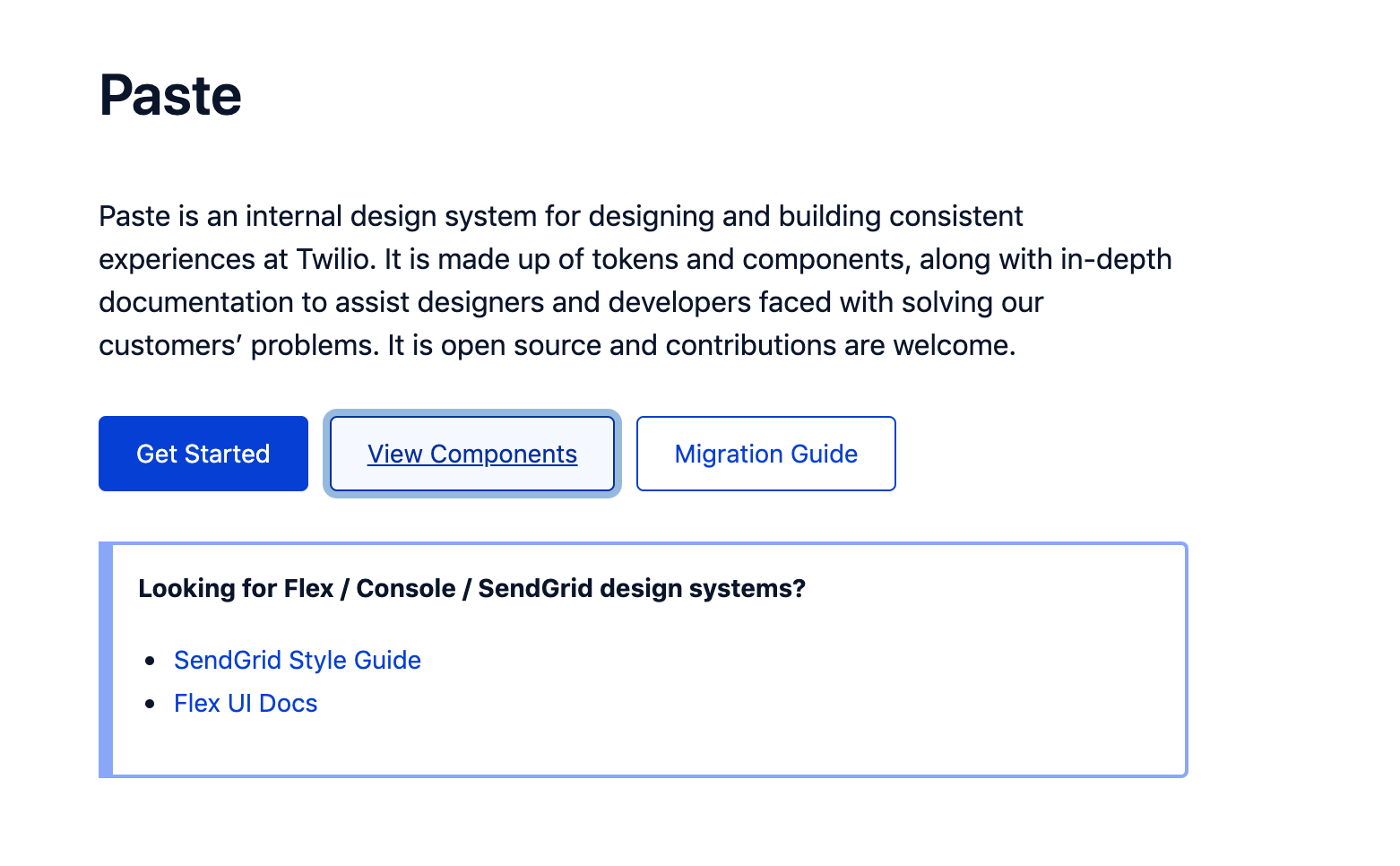Click the second bullet item Flex UI Docs
This screenshot has height=866, width=1400.
(x=245, y=703)
